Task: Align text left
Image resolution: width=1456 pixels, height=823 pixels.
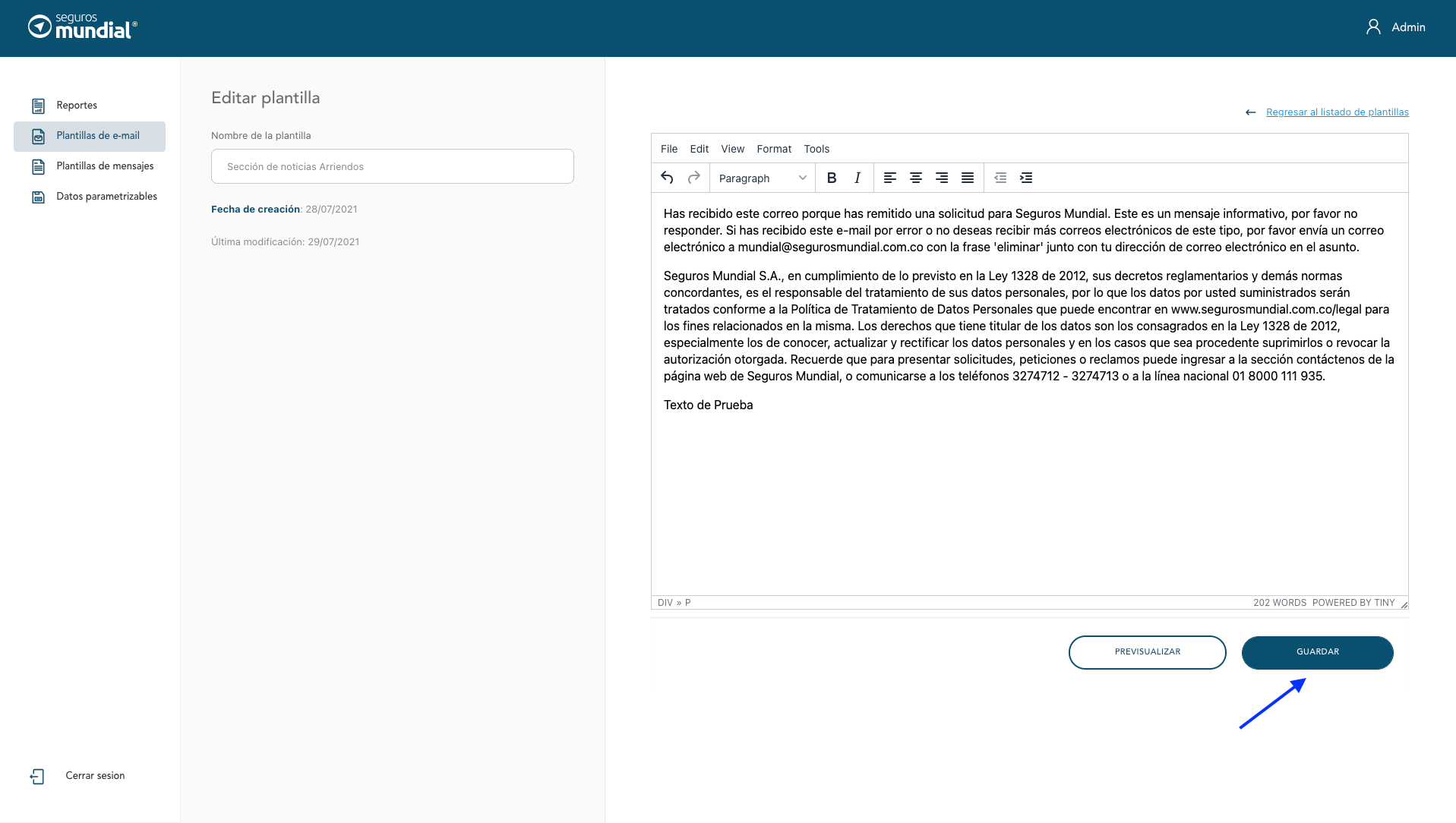Action: [x=890, y=178]
